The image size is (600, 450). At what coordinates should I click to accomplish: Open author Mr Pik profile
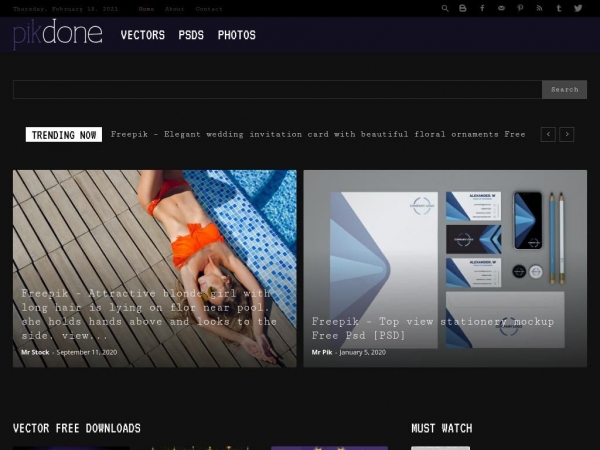point(322,352)
